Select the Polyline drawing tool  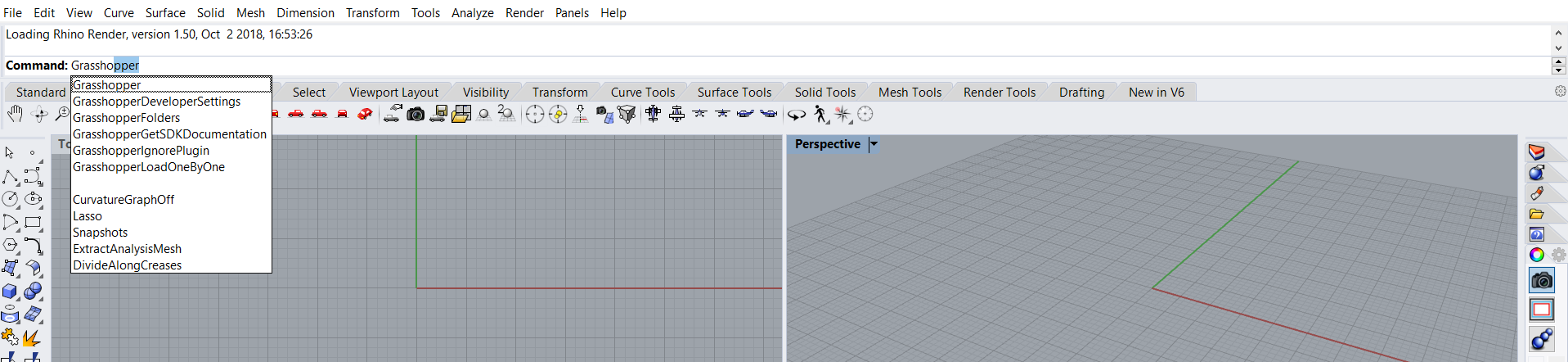10,177
